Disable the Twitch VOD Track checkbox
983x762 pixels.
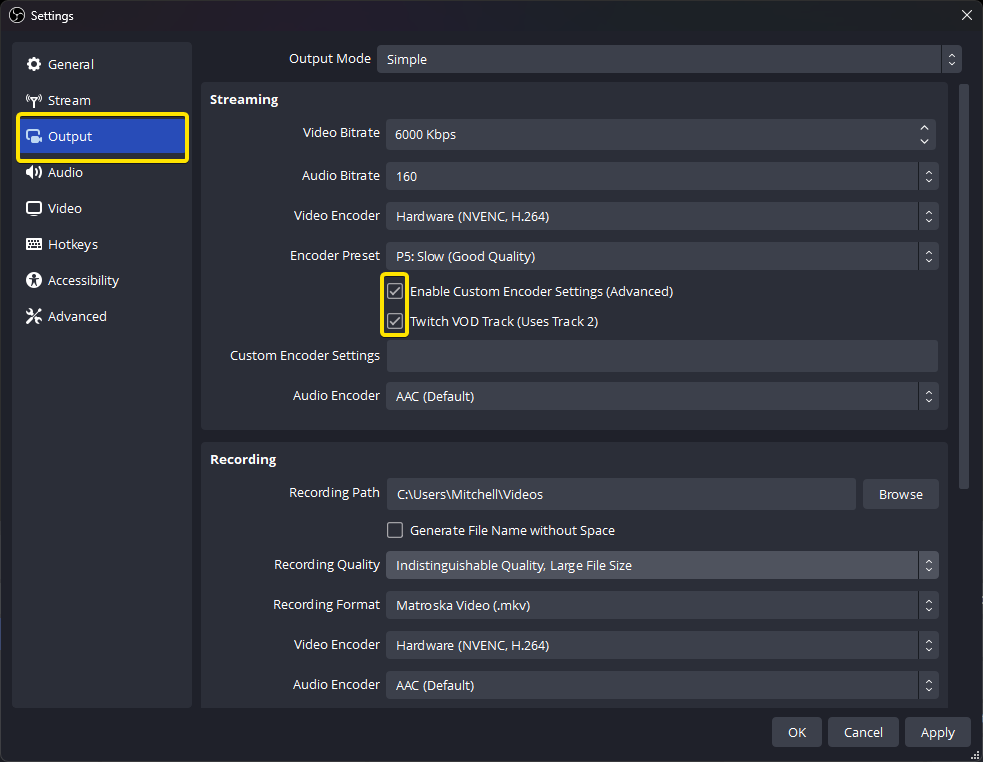[x=395, y=322]
